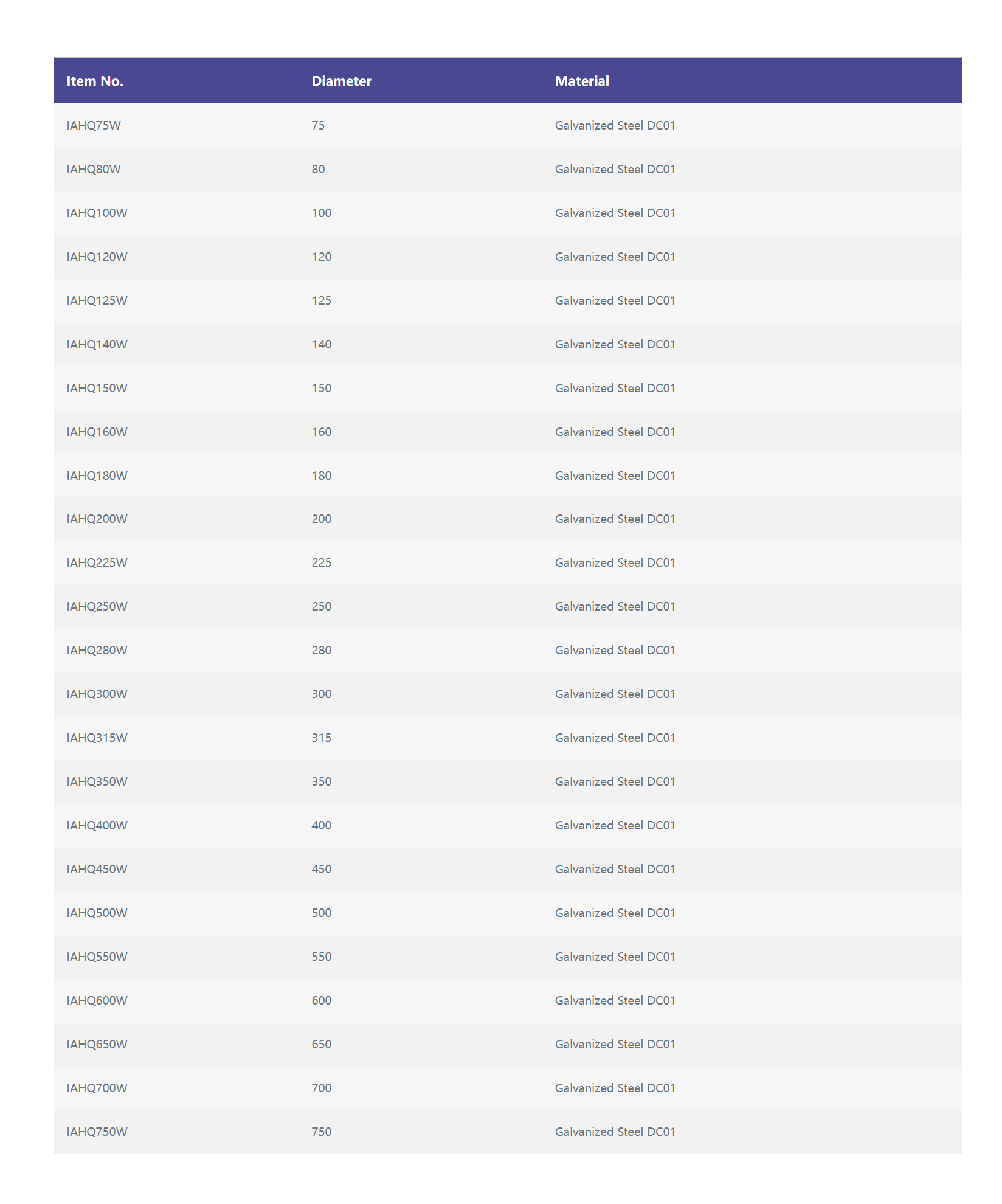Screen dimensions: 1002x1204
Task: Select item number IAHQ200W
Action: pos(97,519)
